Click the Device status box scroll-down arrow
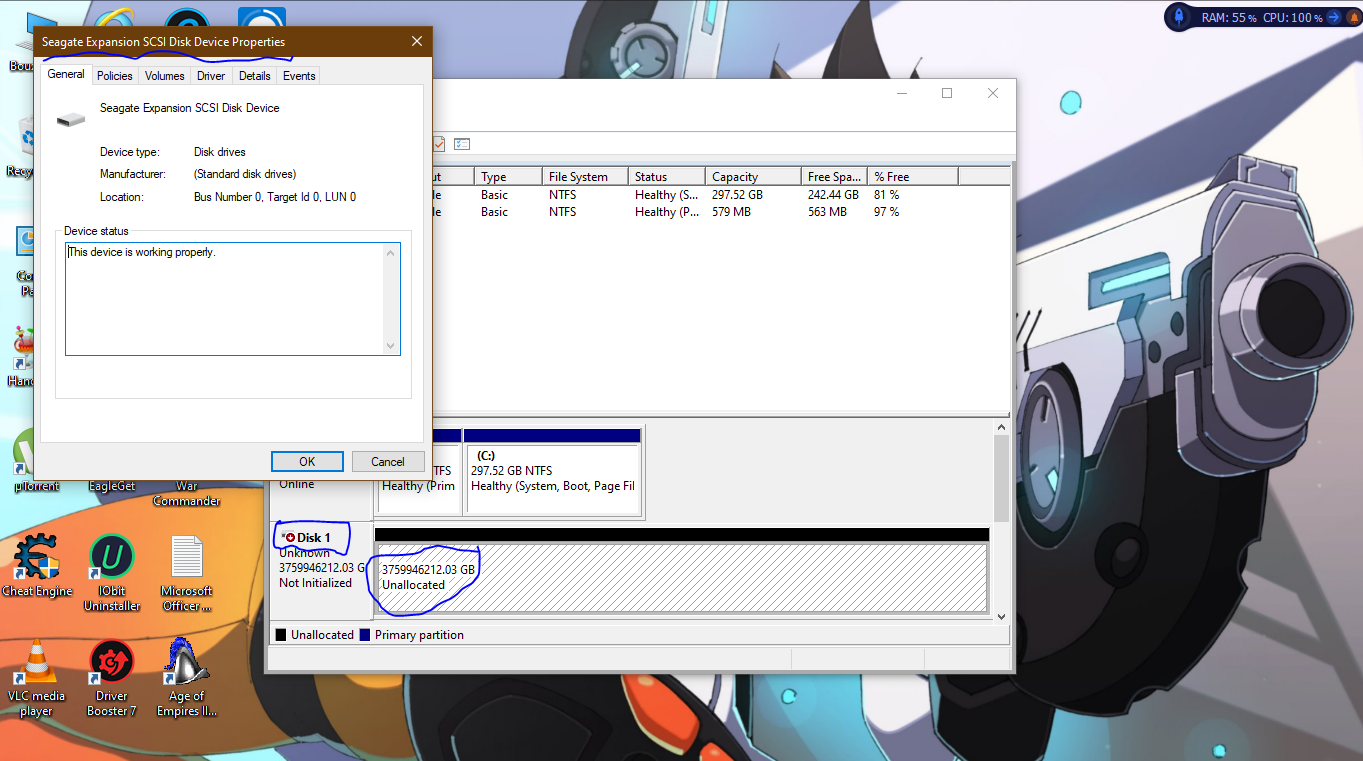 [x=391, y=346]
